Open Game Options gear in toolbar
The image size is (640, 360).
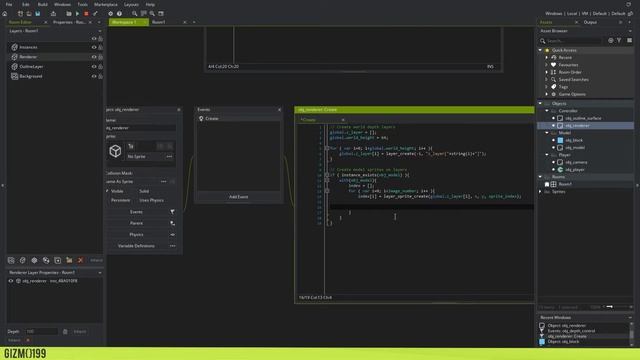click(x=110, y=13)
